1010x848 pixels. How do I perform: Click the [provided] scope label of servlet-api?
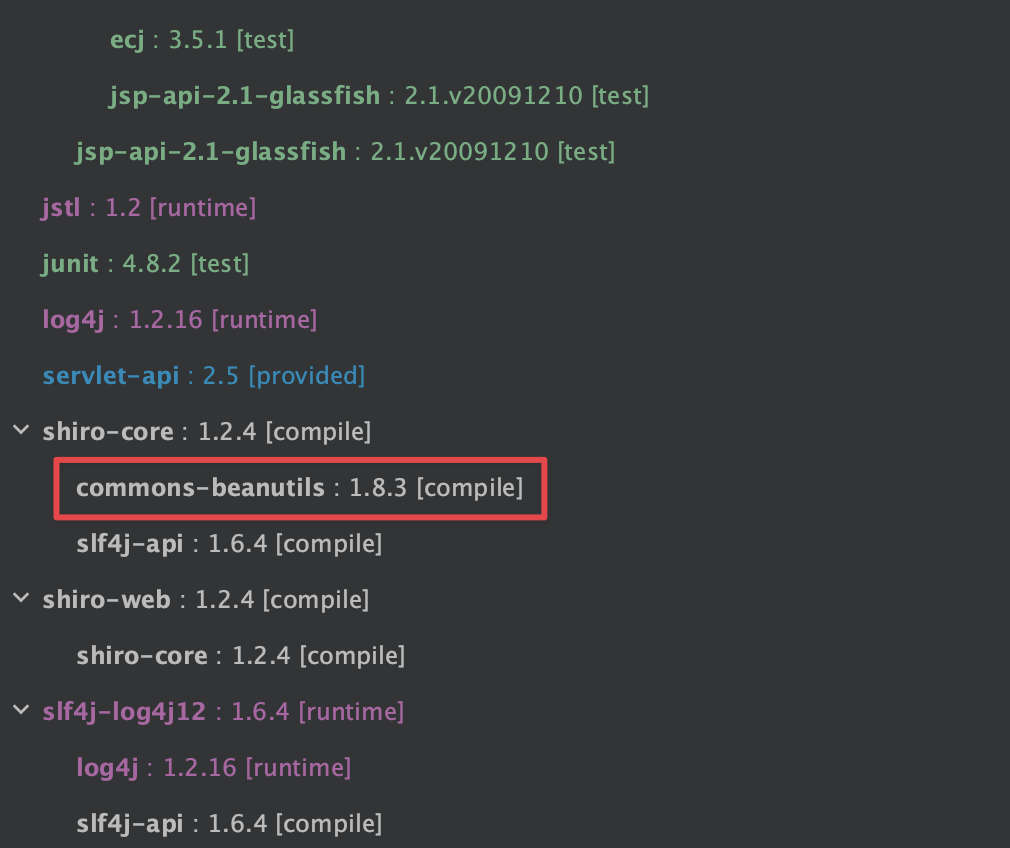click(x=306, y=376)
